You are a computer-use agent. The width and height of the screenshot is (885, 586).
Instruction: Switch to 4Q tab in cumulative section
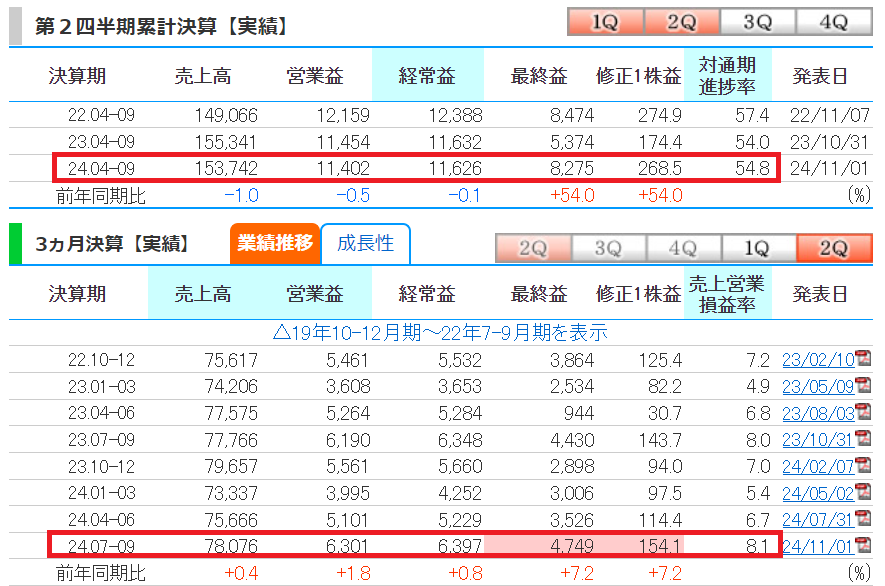click(834, 22)
